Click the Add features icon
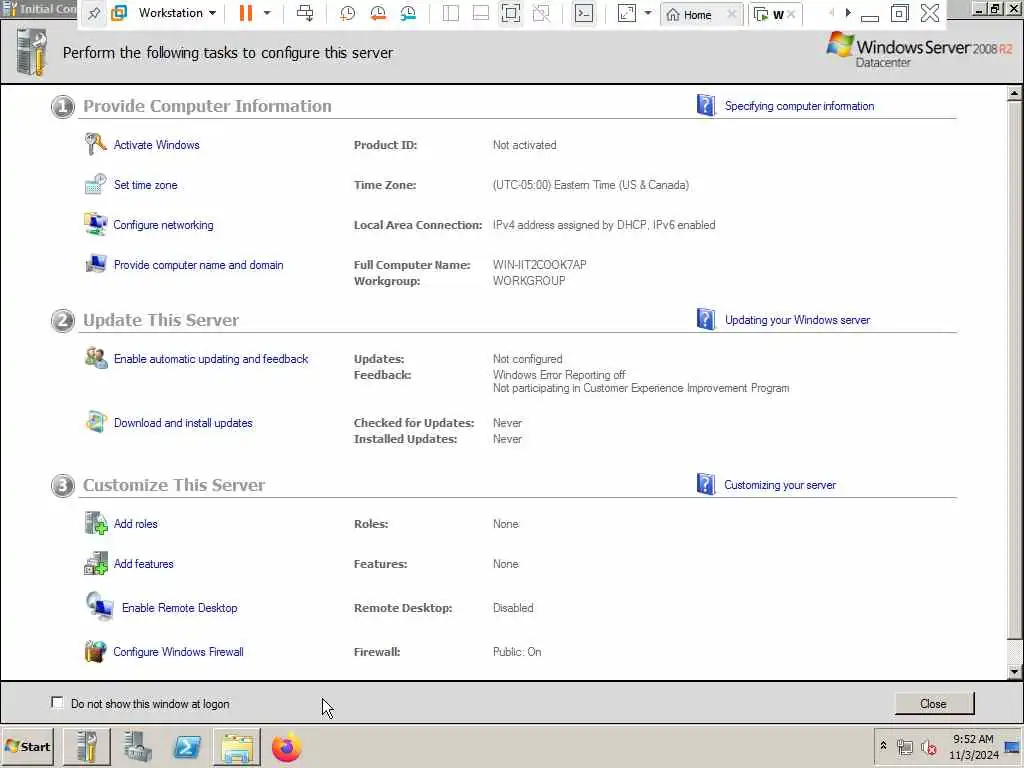This screenshot has width=1024, height=768. 95,563
